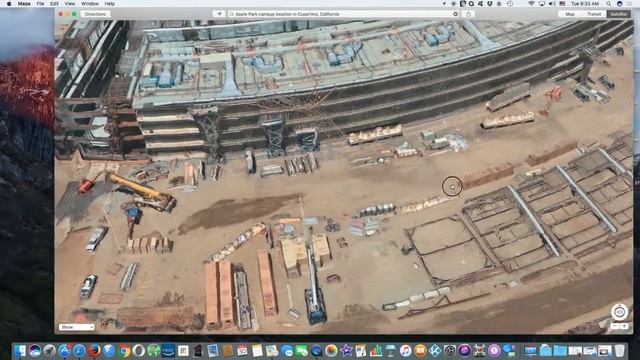This screenshot has width=640, height=360.
Task: Open the AirPlay display menu
Action: (x=542, y=4)
